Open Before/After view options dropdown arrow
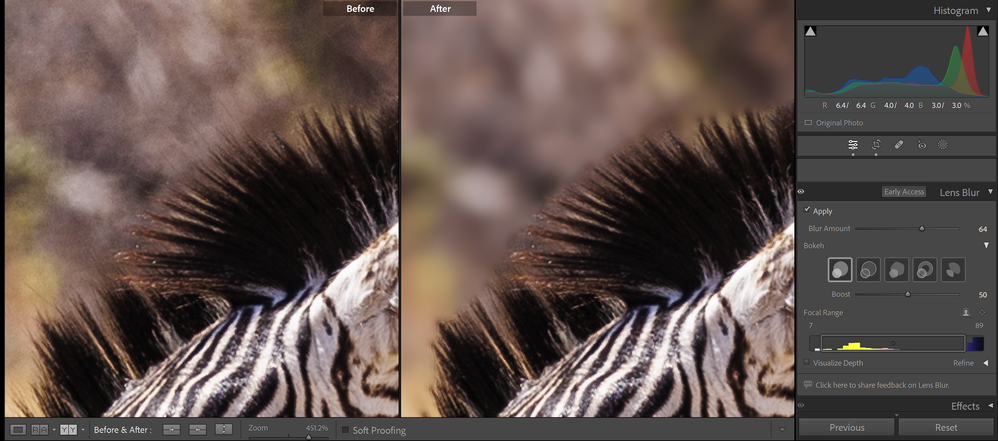 pyautogui.click(x=83, y=430)
